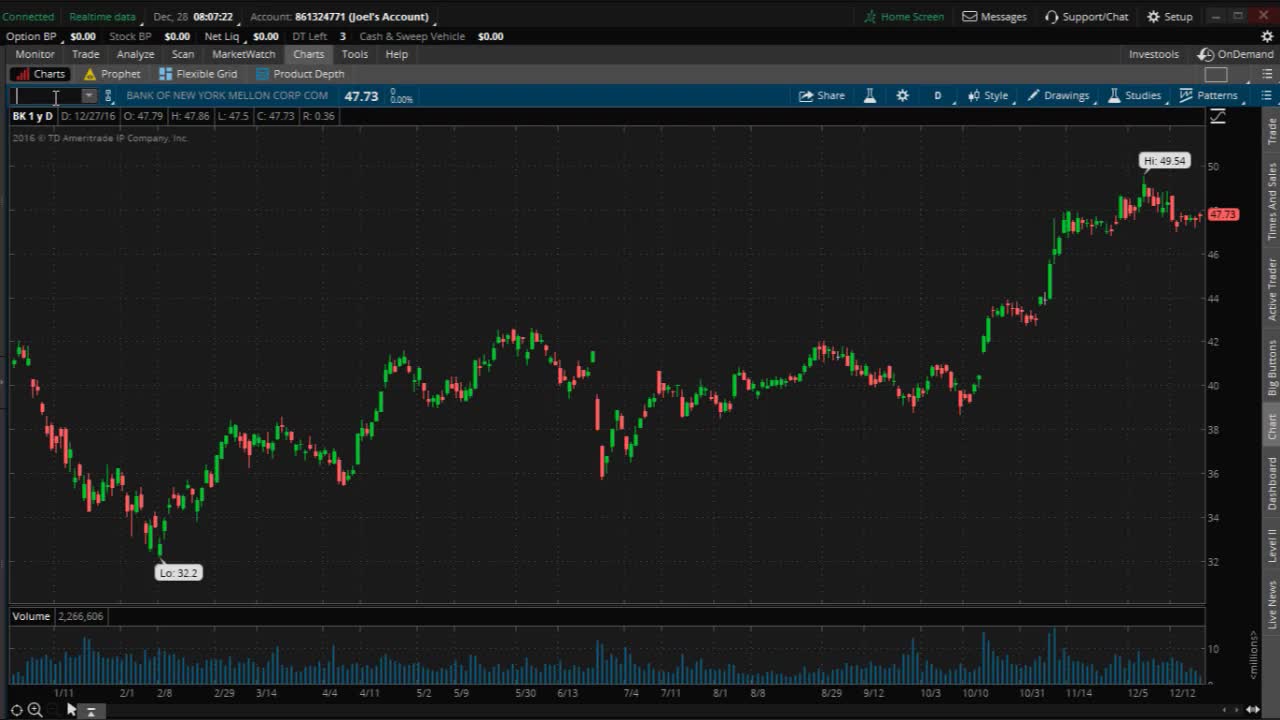Click the BANK OF NEW YORK MELLON name
Image resolution: width=1280 pixels, height=720 pixels.
[227, 96]
